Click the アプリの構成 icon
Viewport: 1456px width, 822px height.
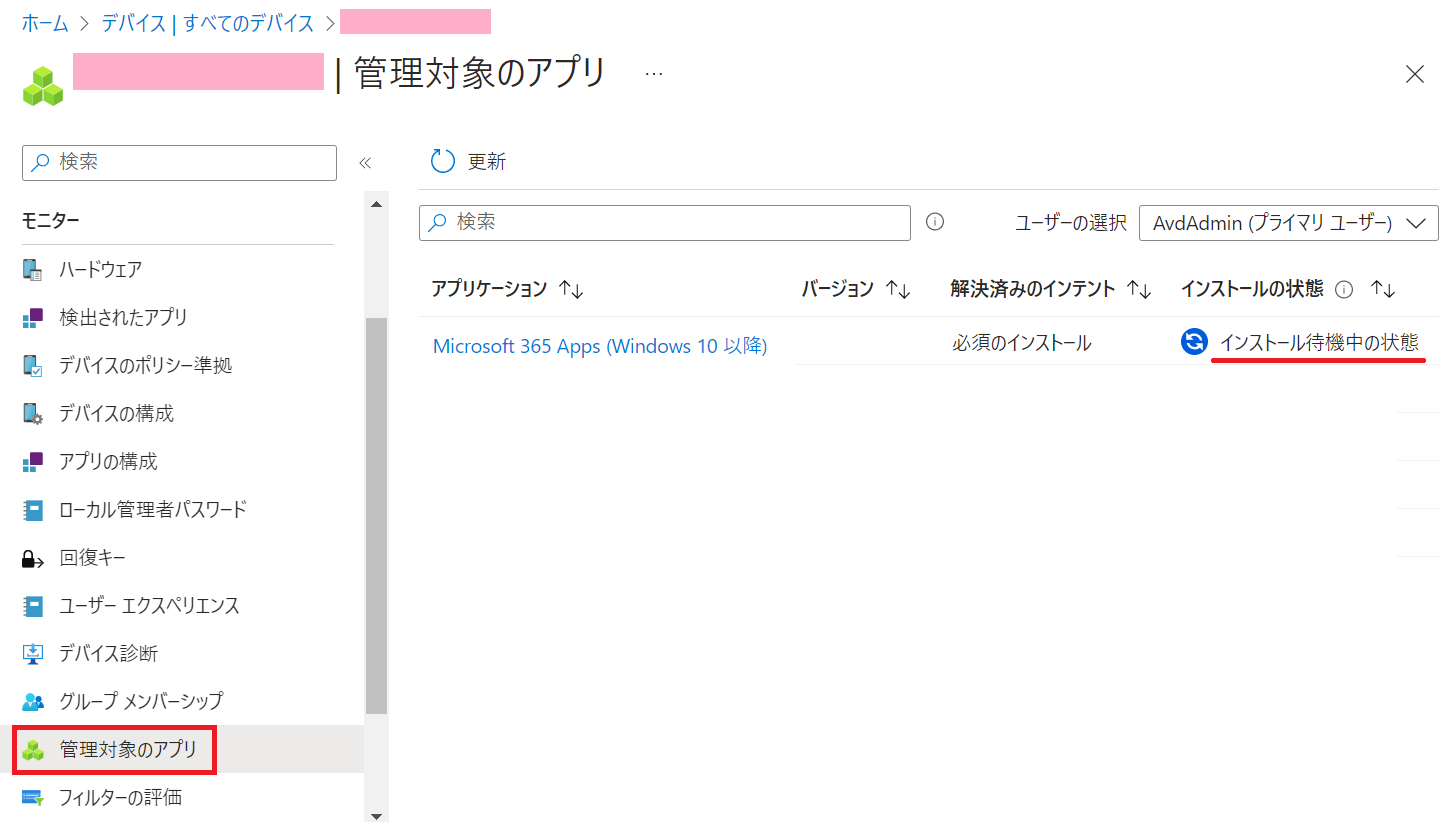click(x=33, y=462)
